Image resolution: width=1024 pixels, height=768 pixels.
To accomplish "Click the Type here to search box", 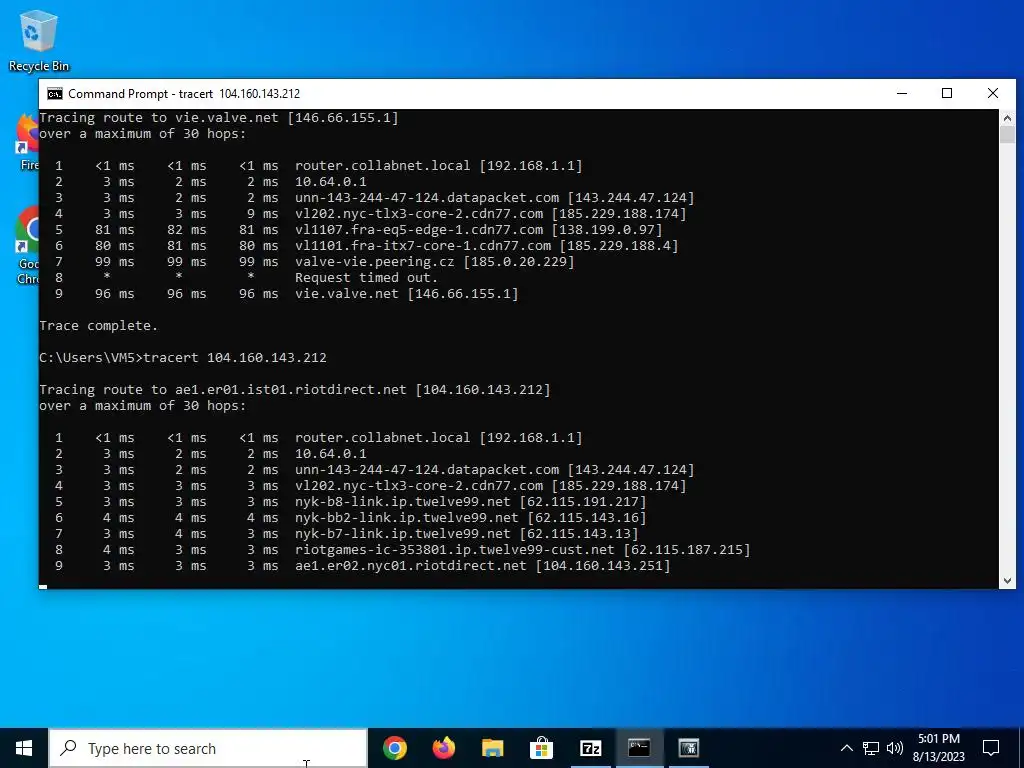I will click(208, 748).
